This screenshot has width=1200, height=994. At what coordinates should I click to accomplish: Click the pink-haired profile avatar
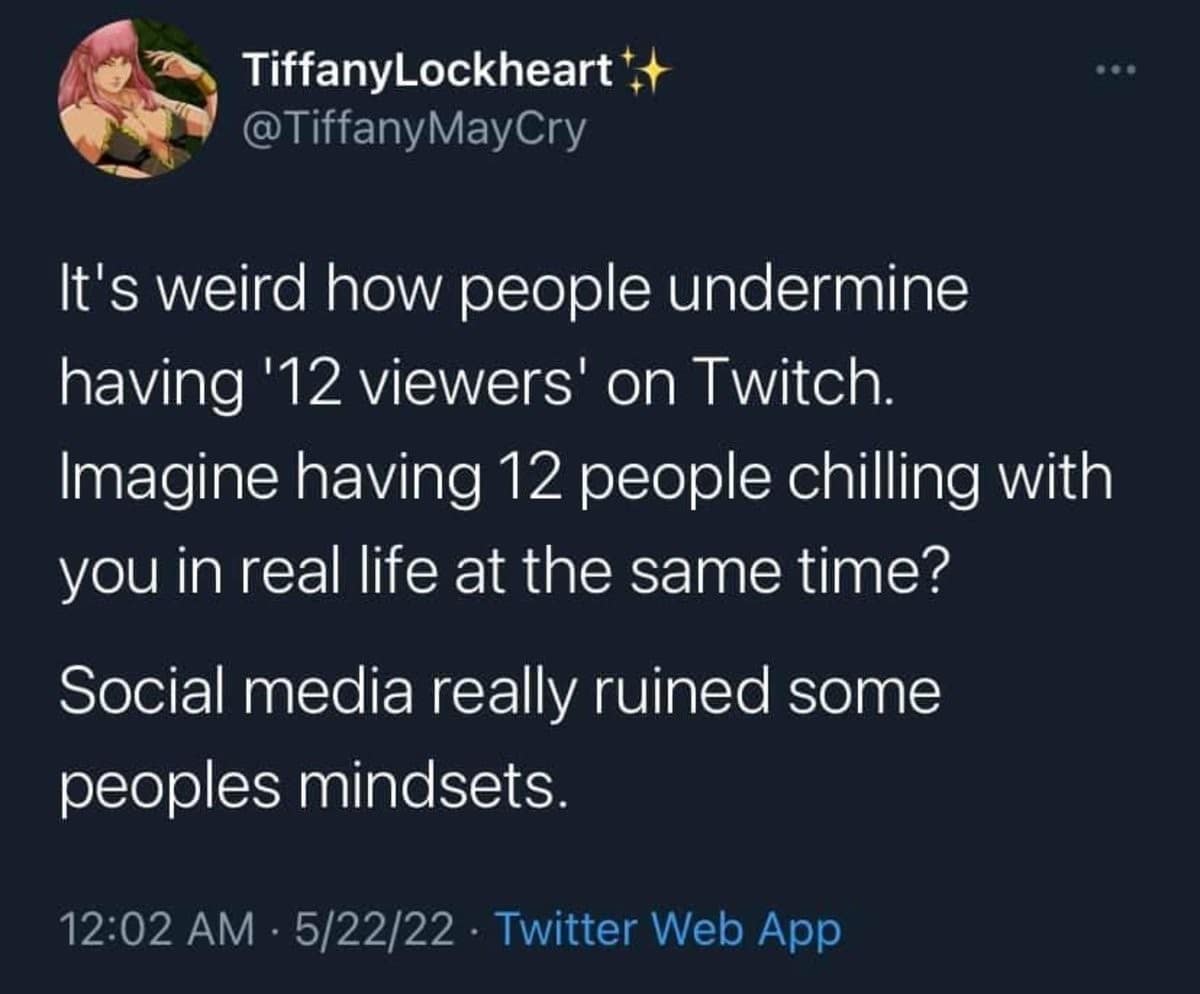pos(137,100)
